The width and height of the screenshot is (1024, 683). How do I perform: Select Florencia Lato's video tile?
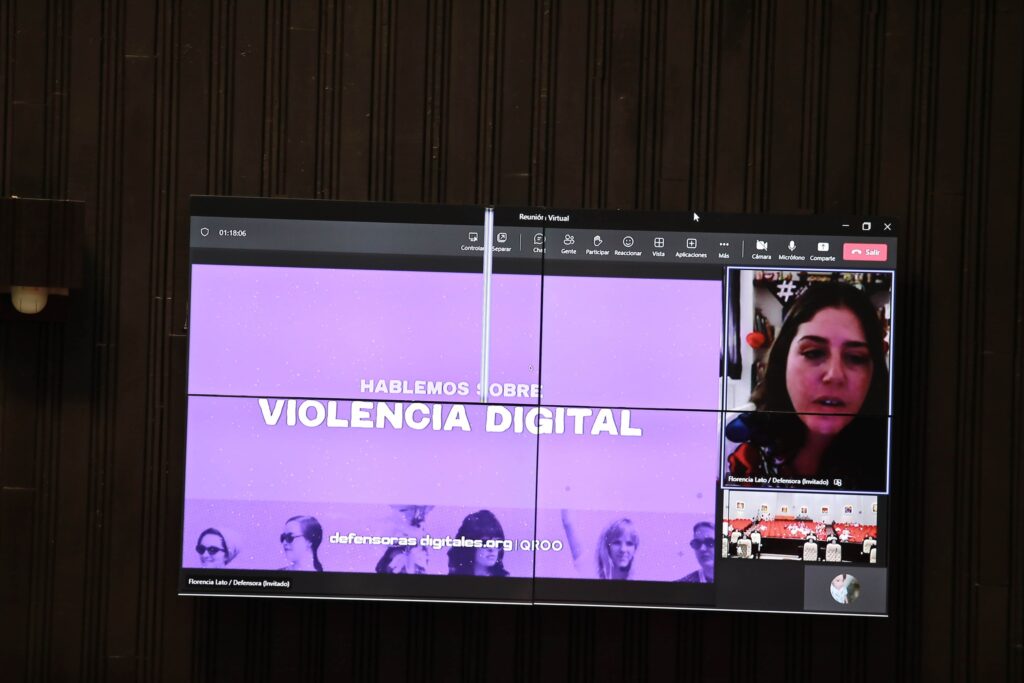tap(807, 379)
